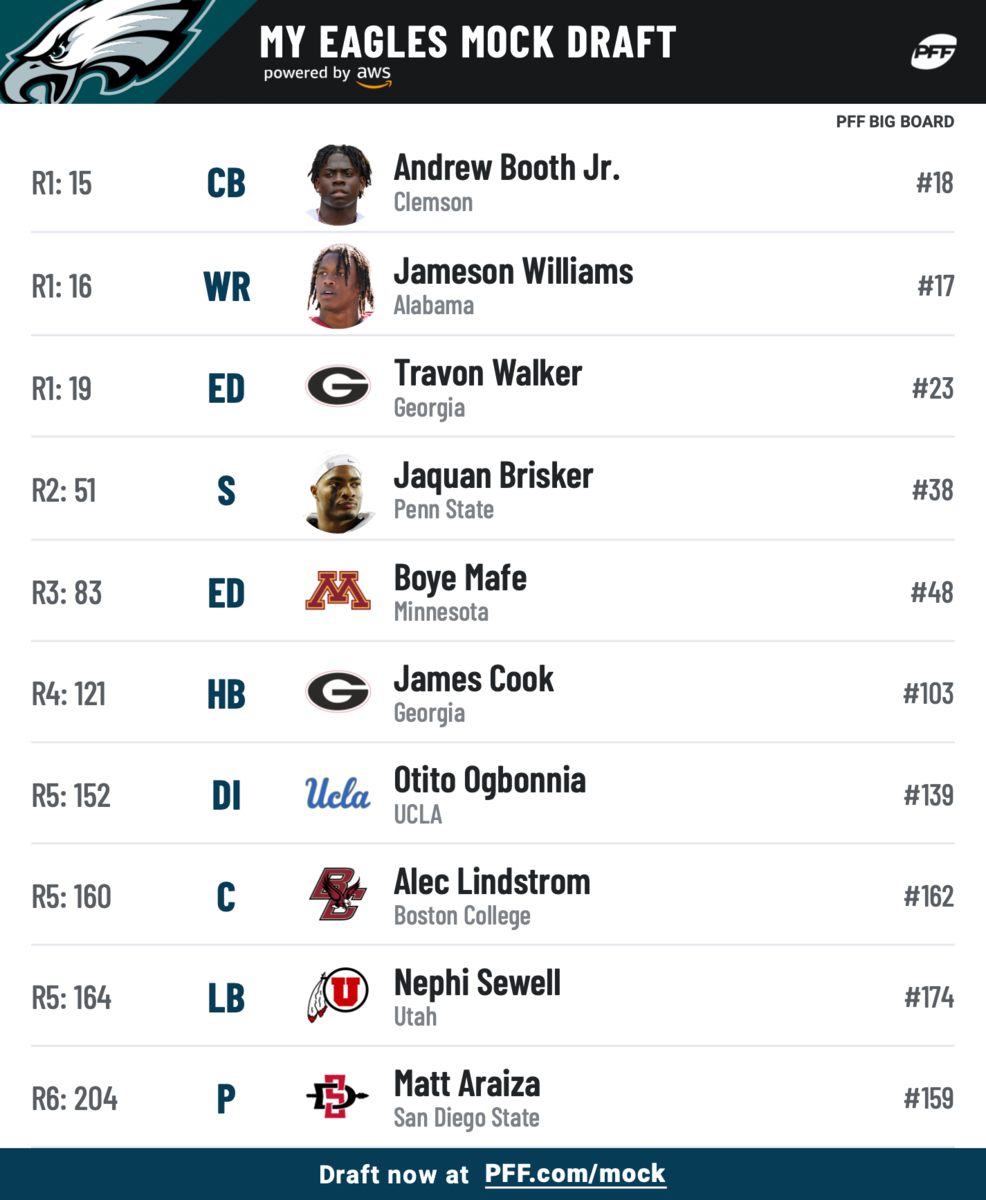Select the Boston College eagle logo
This screenshot has width=986, height=1200.
pos(338,896)
